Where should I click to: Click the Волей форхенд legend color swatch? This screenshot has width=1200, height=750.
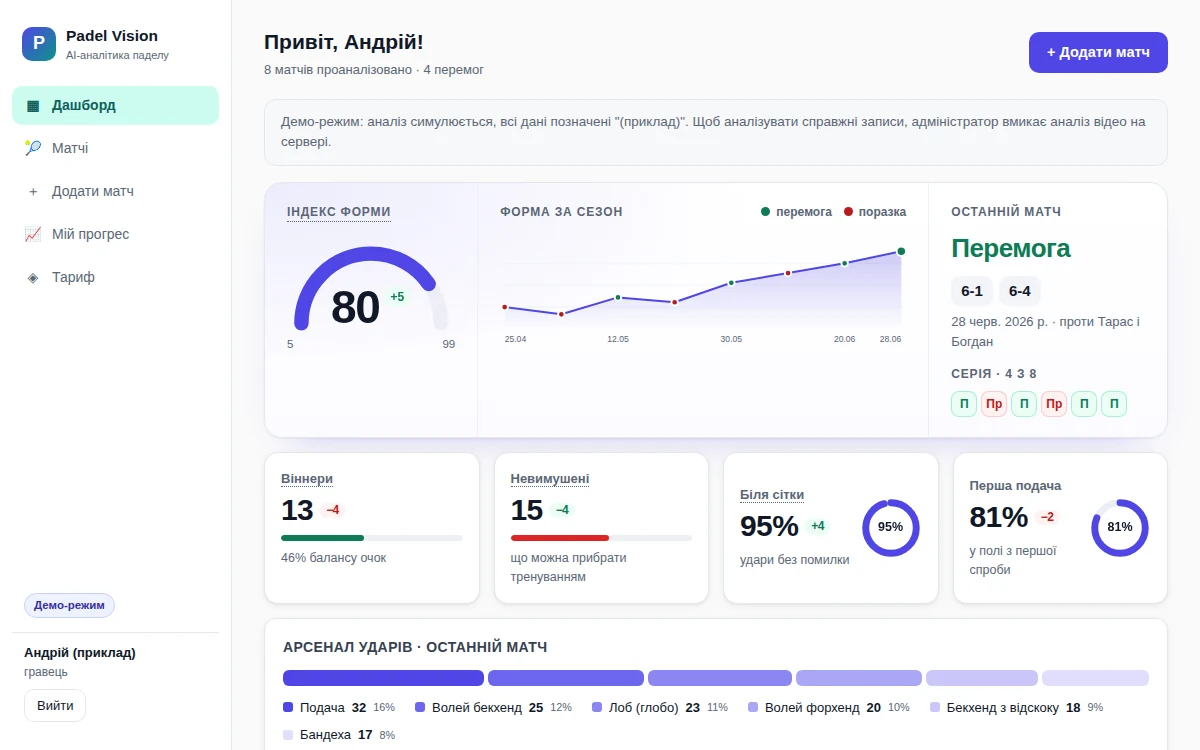[x=753, y=707]
